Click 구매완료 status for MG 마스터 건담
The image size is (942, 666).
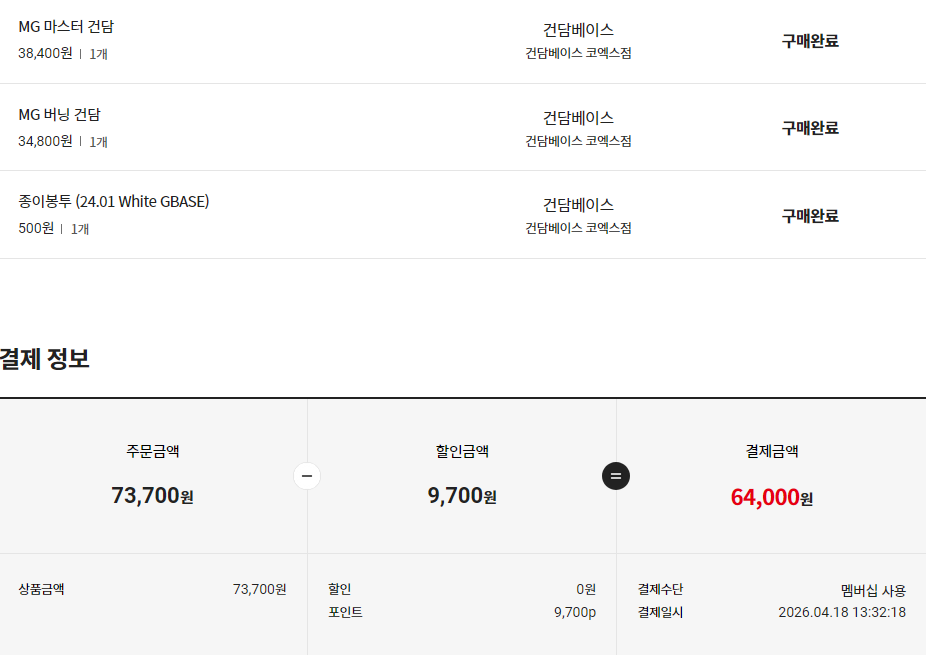click(x=810, y=41)
